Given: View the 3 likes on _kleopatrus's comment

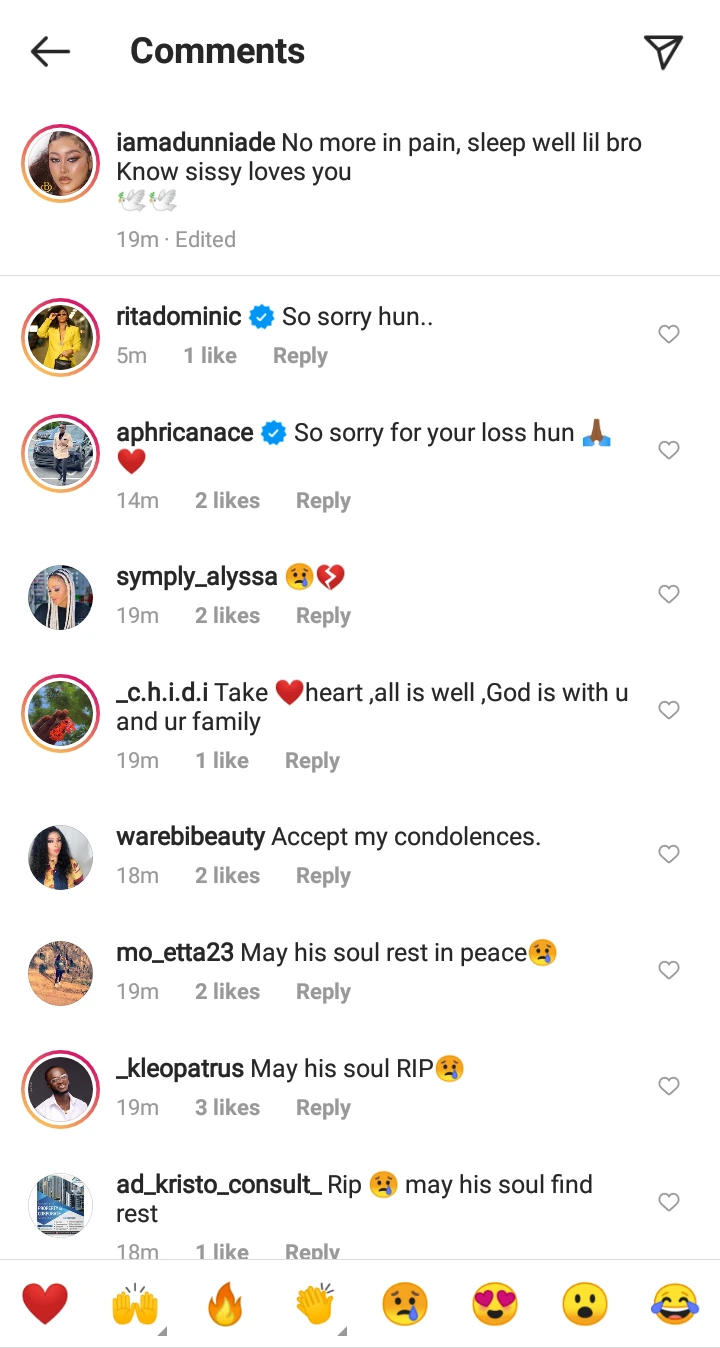Looking at the screenshot, I should click(x=227, y=1108).
